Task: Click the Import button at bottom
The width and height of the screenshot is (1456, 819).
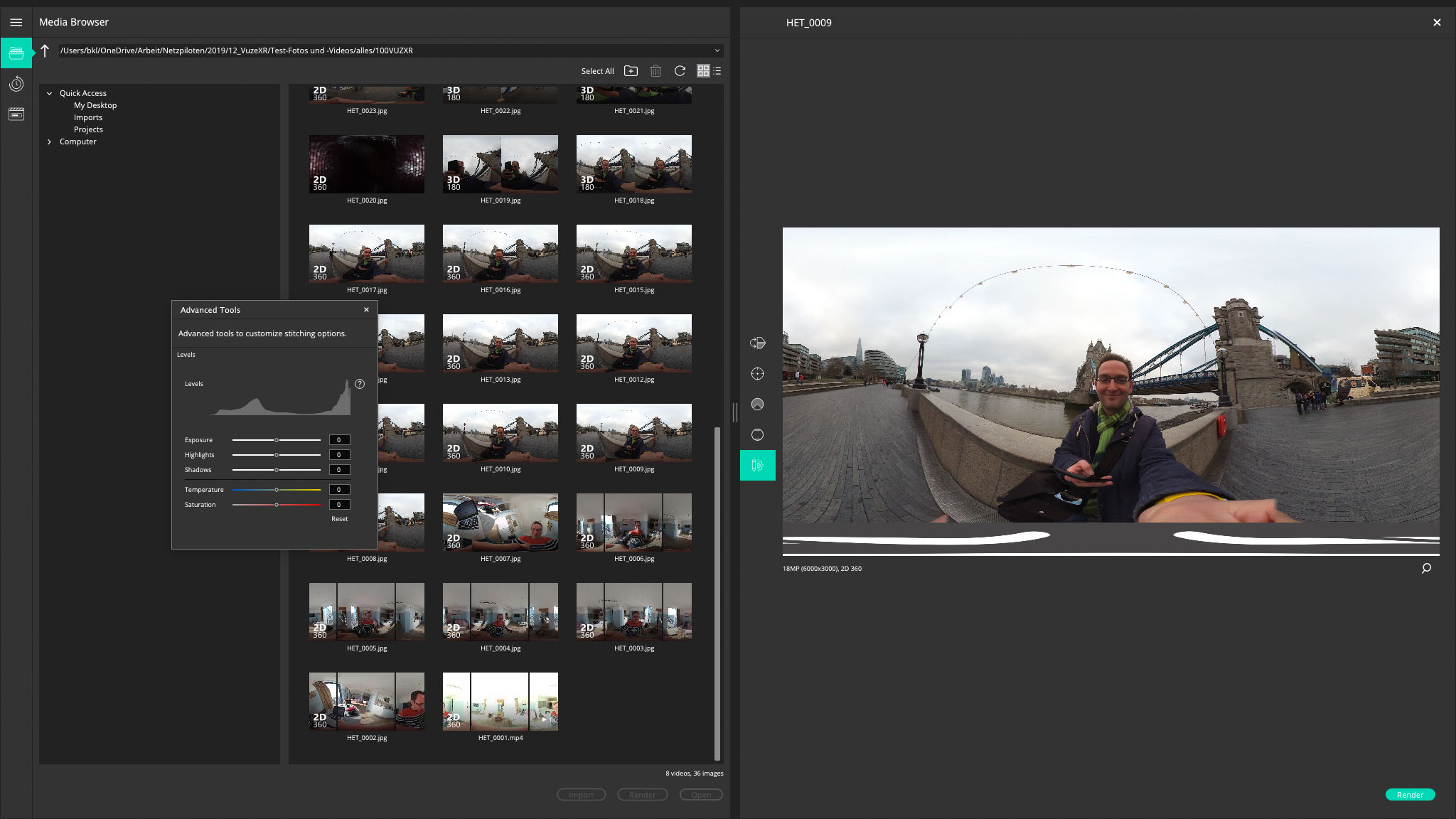Action: click(x=581, y=795)
